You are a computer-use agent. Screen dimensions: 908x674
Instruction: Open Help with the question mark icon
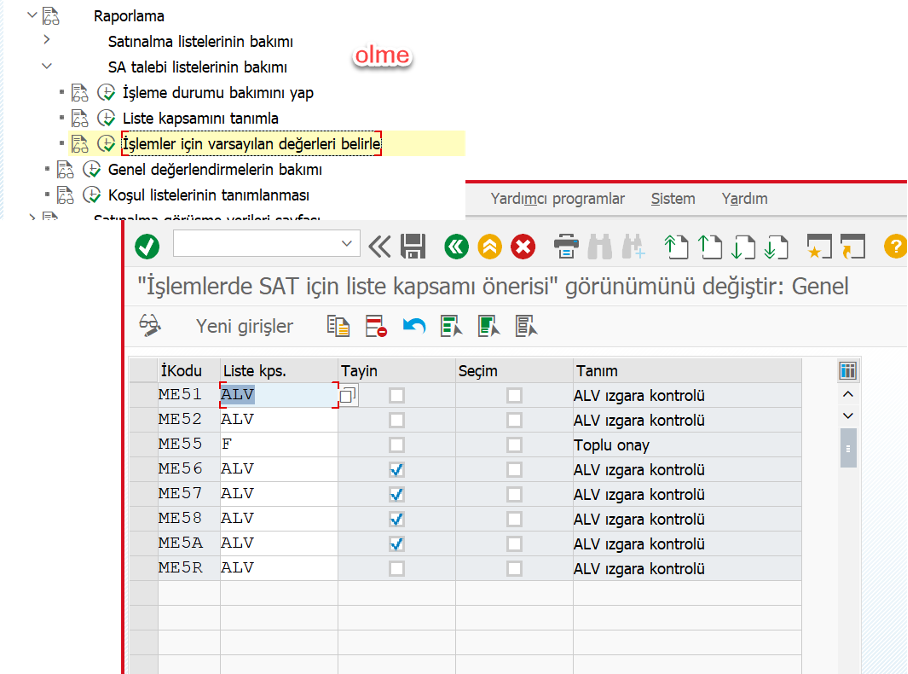[x=895, y=247]
